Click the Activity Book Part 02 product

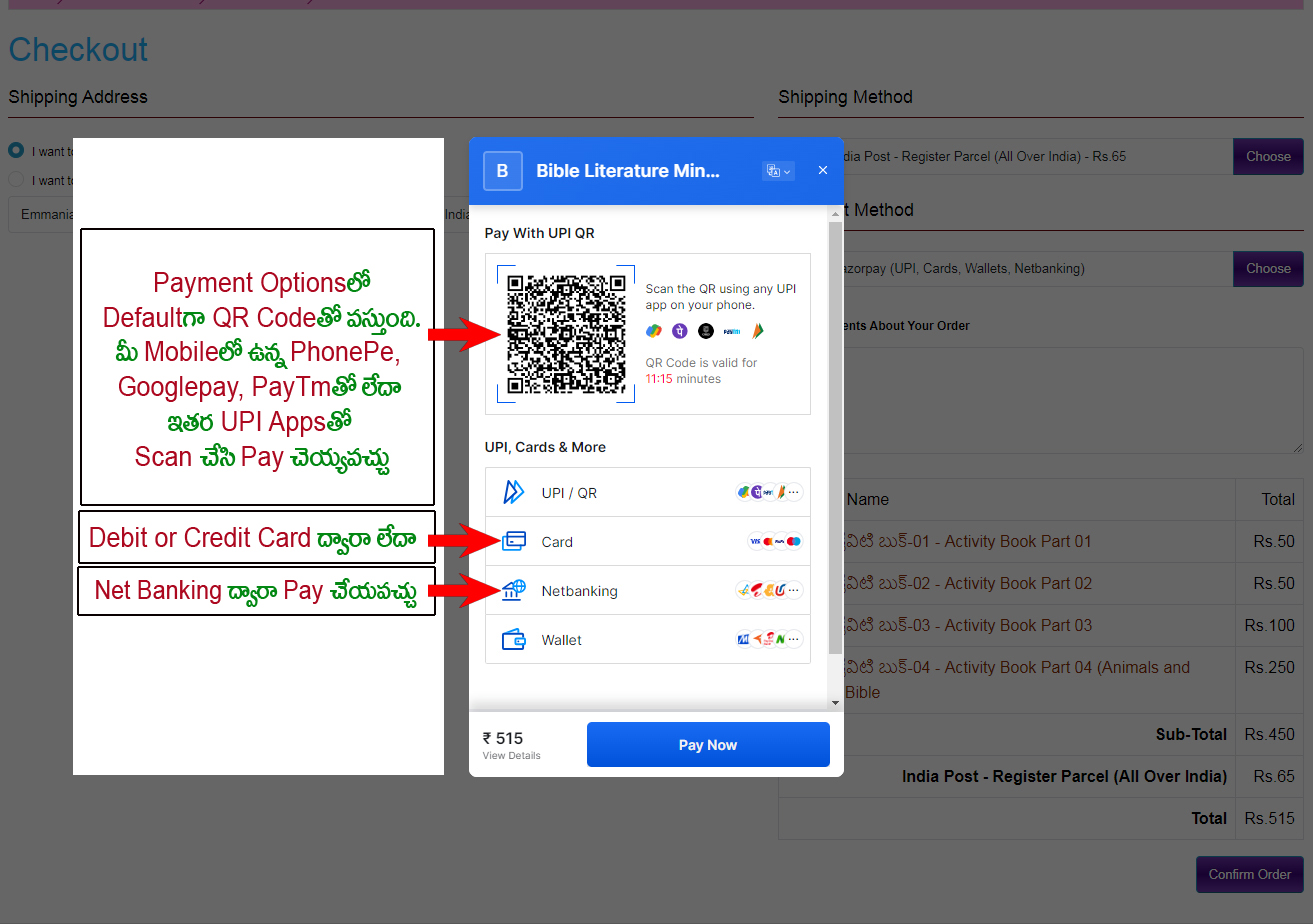pyautogui.click(x=968, y=583)
